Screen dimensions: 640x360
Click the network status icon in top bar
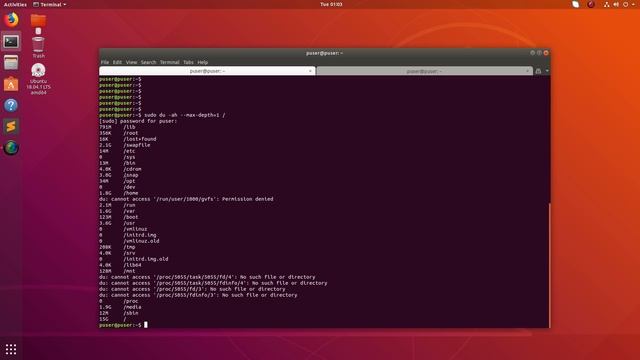point(607,4)
